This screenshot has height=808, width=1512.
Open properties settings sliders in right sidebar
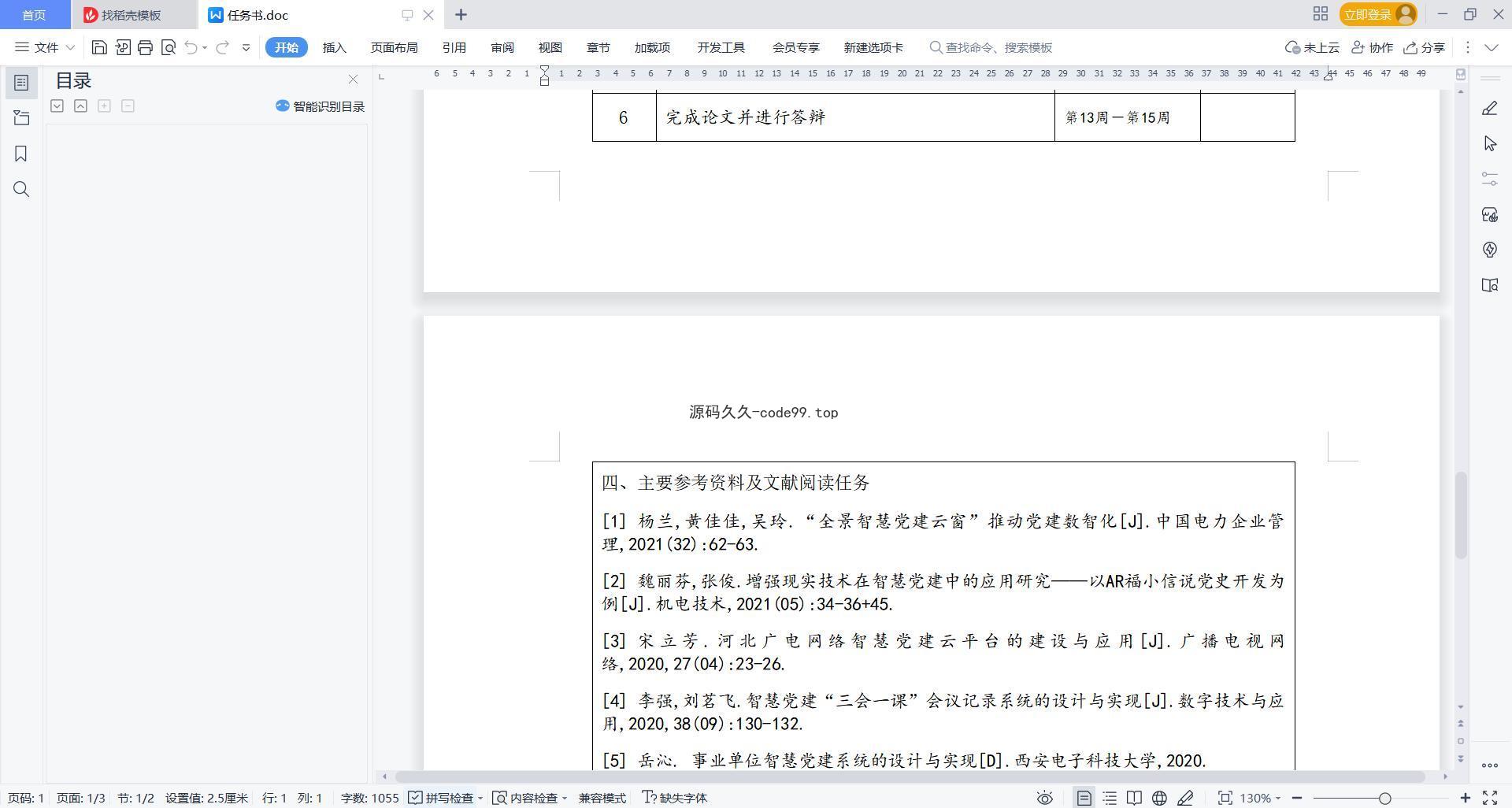pos(1489,179)
